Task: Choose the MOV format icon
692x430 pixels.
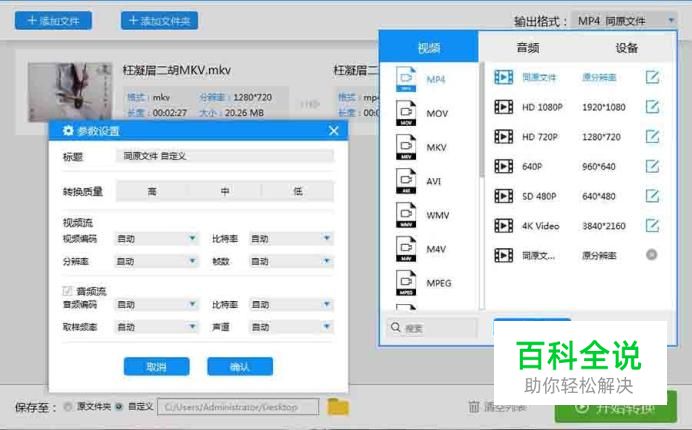Action: click(406, 113)
